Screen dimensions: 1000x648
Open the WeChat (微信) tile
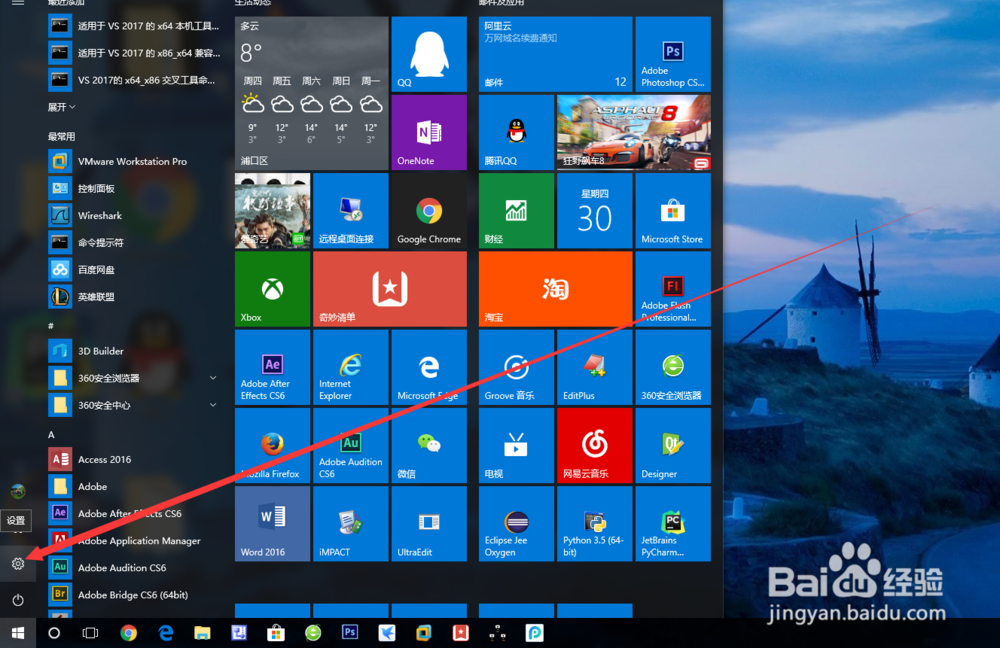[429, 446]
